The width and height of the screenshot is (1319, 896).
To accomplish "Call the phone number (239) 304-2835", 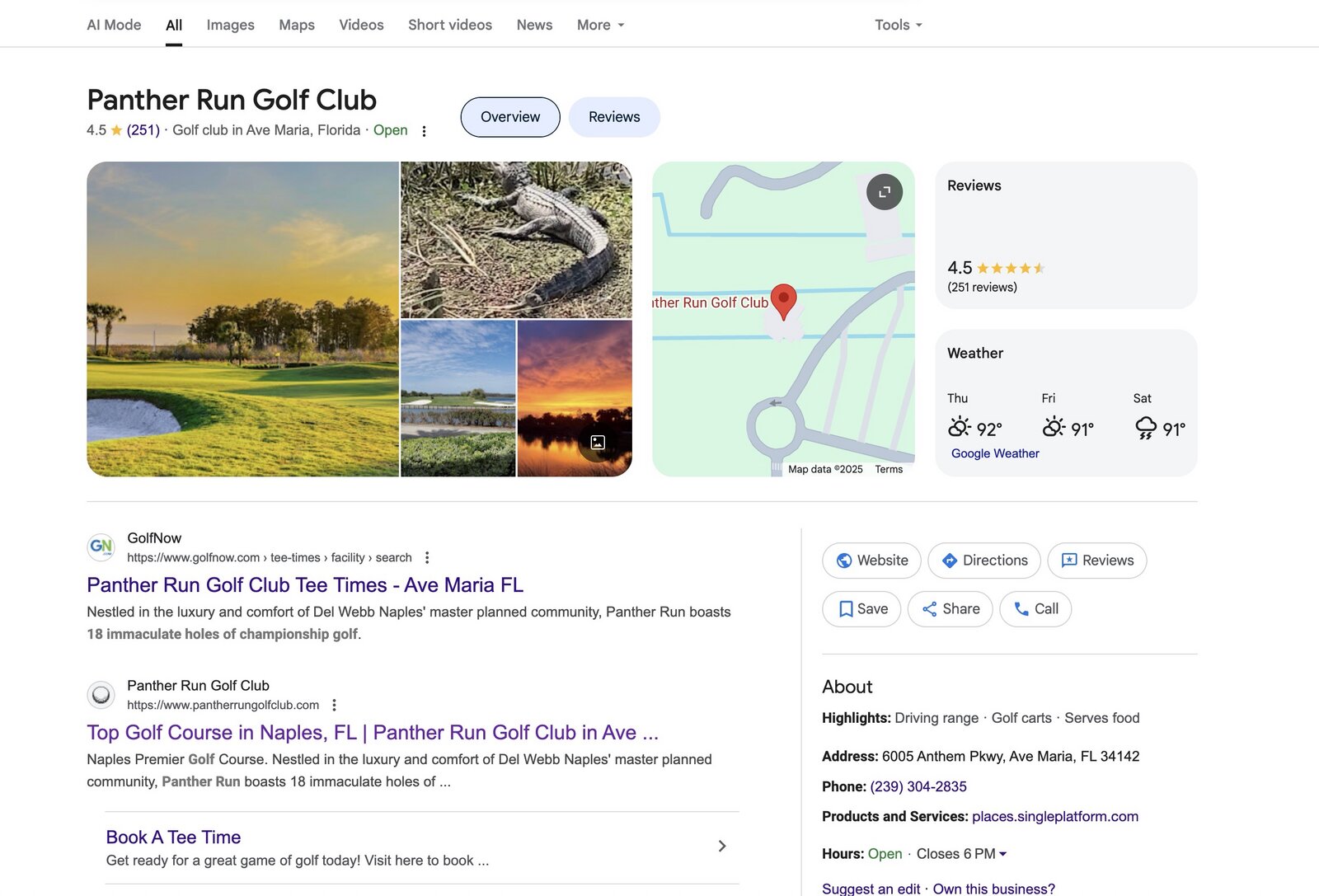I will 918,786.
